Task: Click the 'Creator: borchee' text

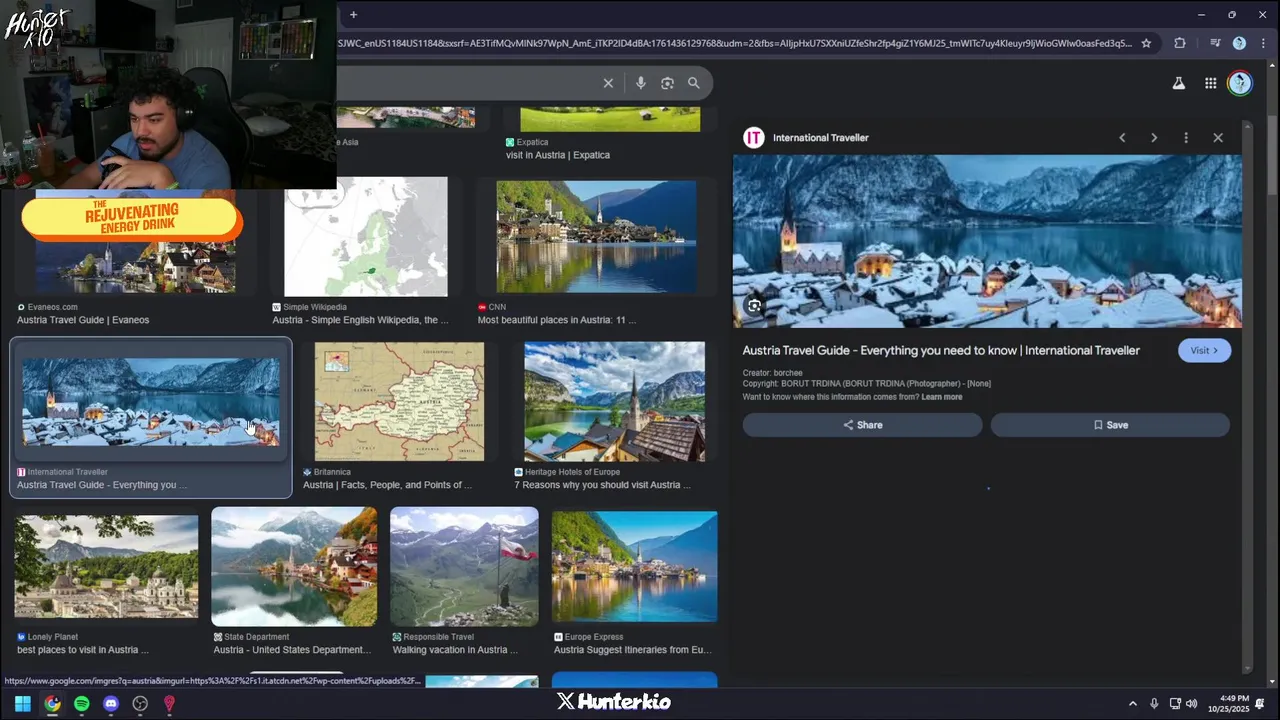Action: [x=772, y=373]
